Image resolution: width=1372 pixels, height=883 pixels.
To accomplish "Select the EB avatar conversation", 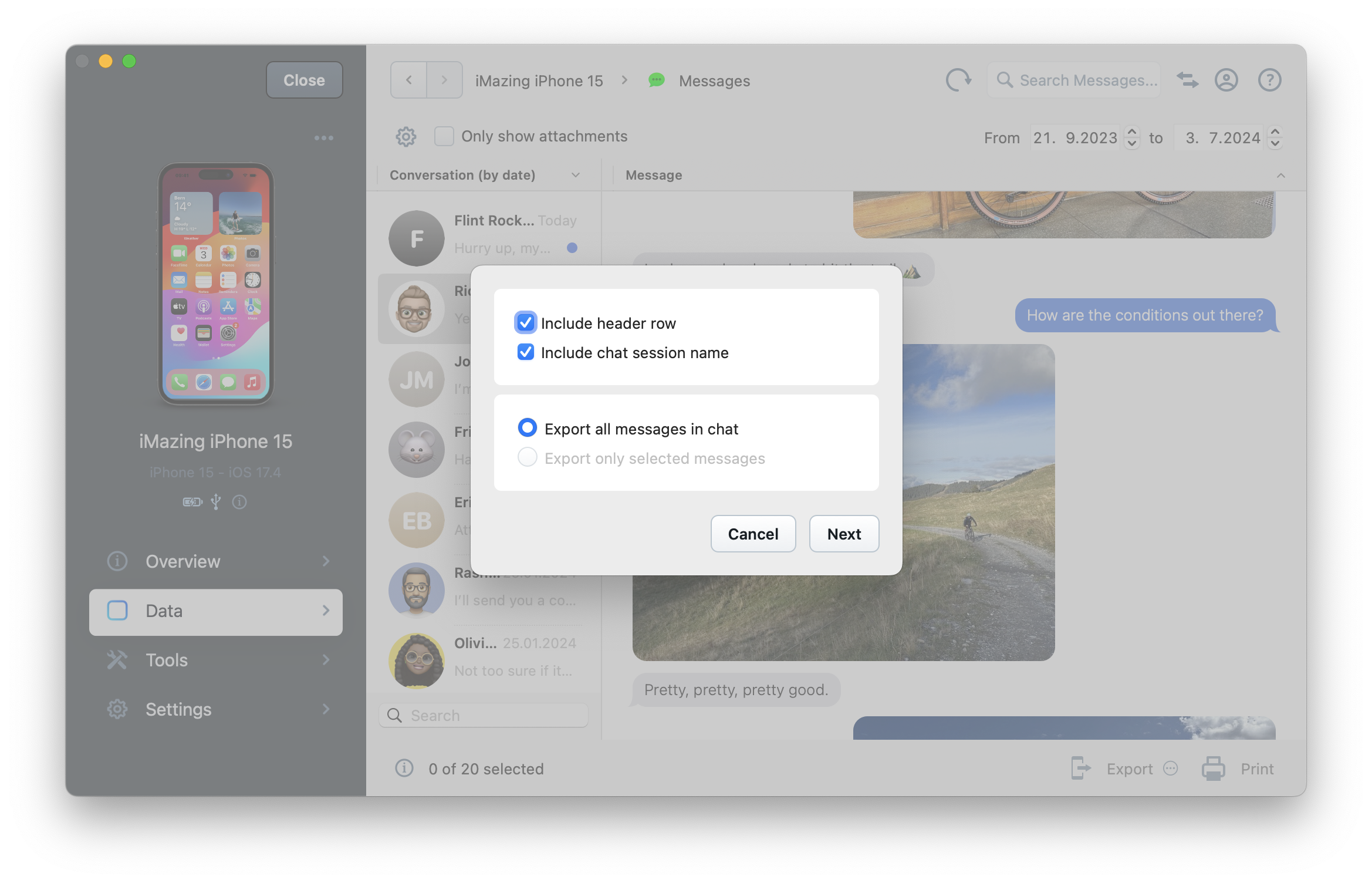I will coord(416,520).
